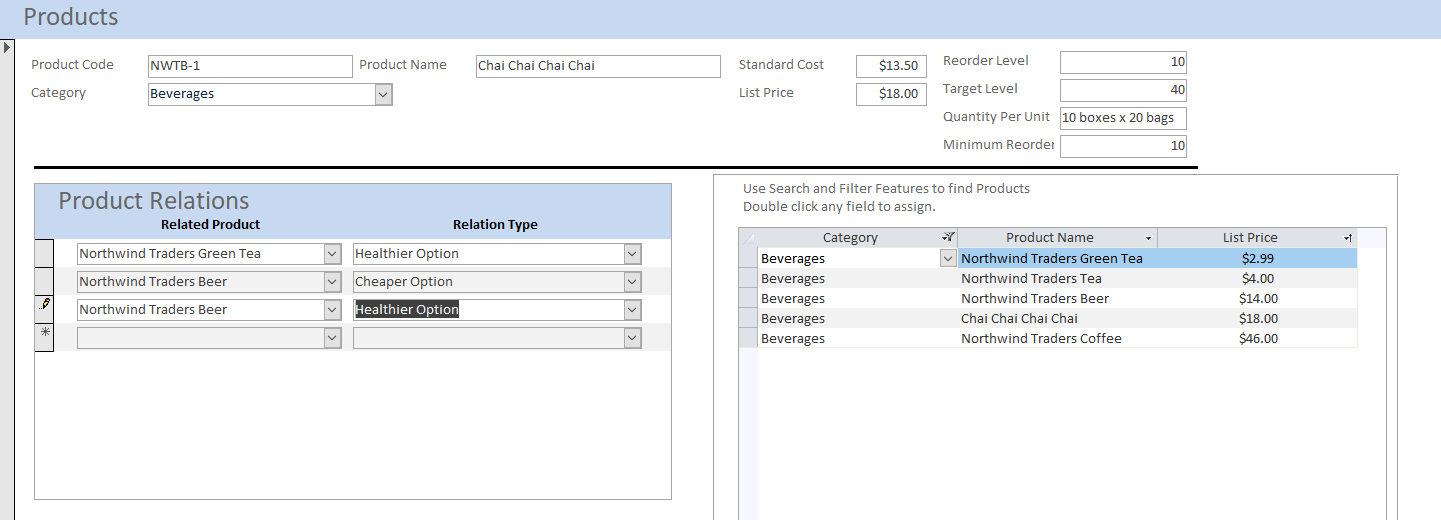Click the main form record selector arrow

[x=7, y=48]
